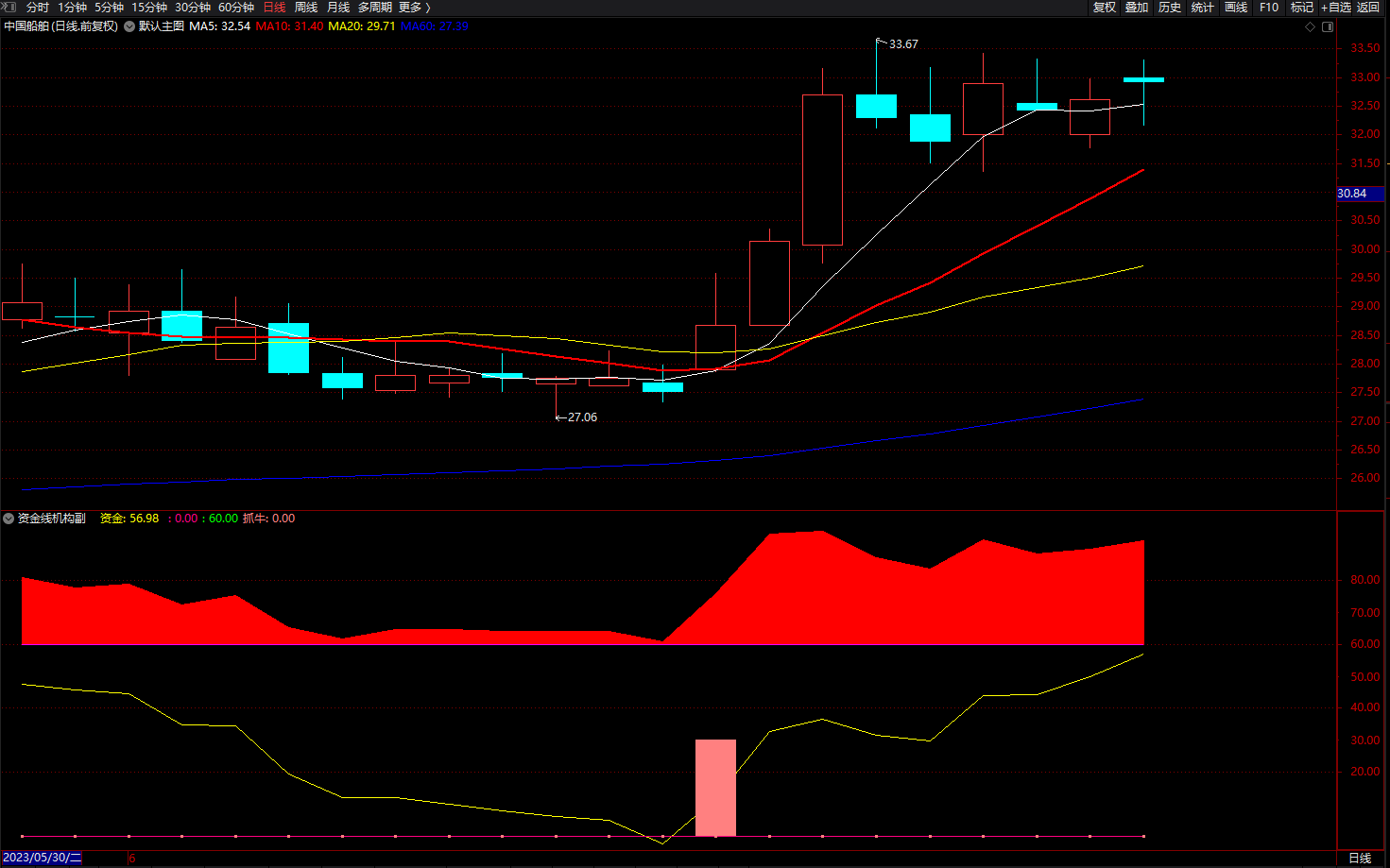Switch to 月线 monthly period
Image resolution: width=1390 pixels, height=868 pixels.
pyautogui.click(x=338, y=8)
